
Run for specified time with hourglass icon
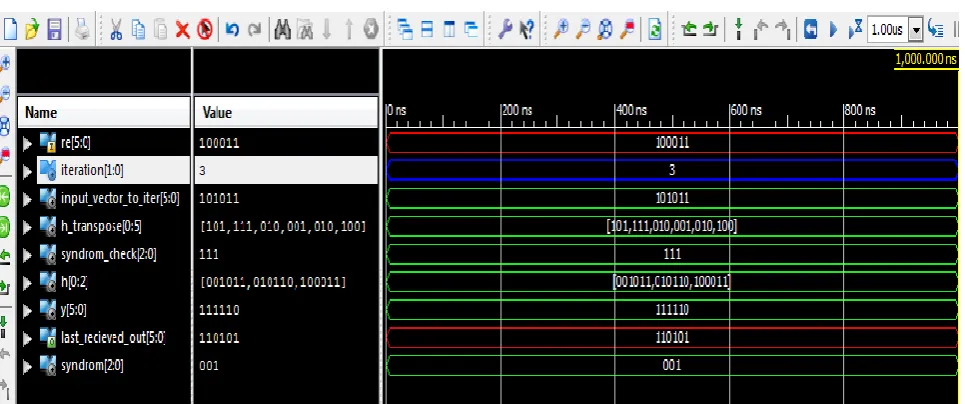coord(855,28)
